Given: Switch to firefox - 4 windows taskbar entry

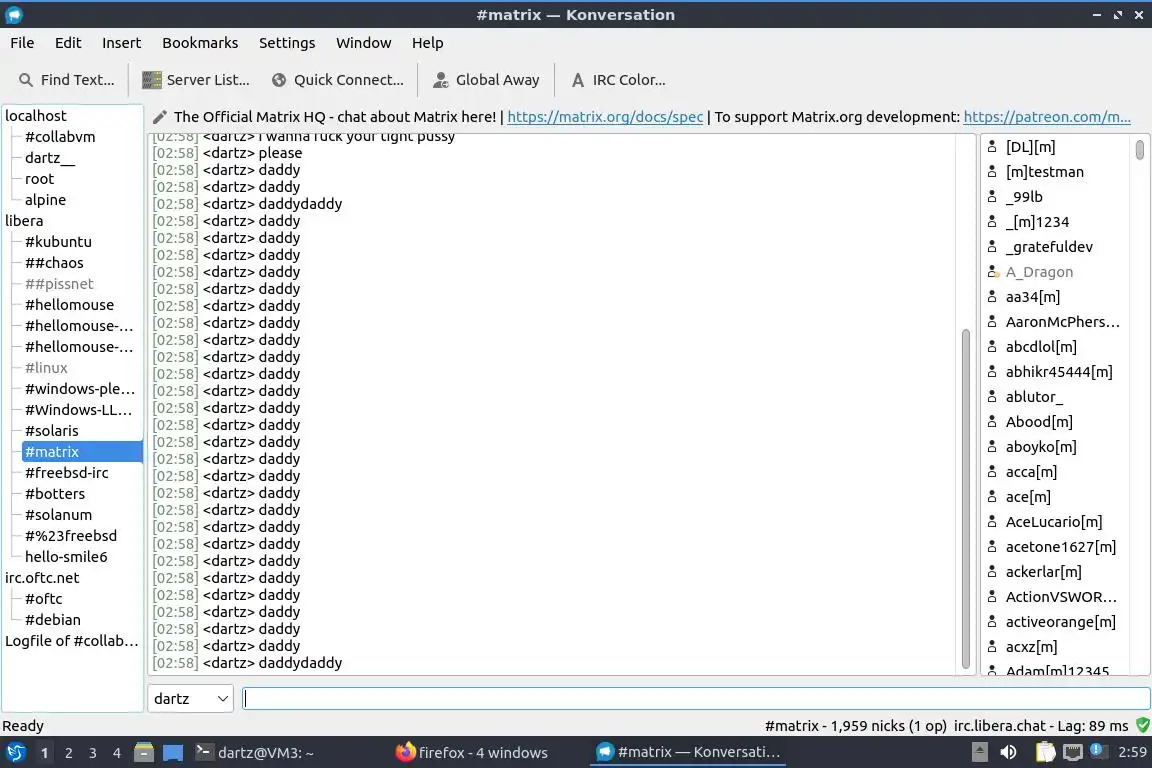Looking at the screenshot, I should [472, 753].
